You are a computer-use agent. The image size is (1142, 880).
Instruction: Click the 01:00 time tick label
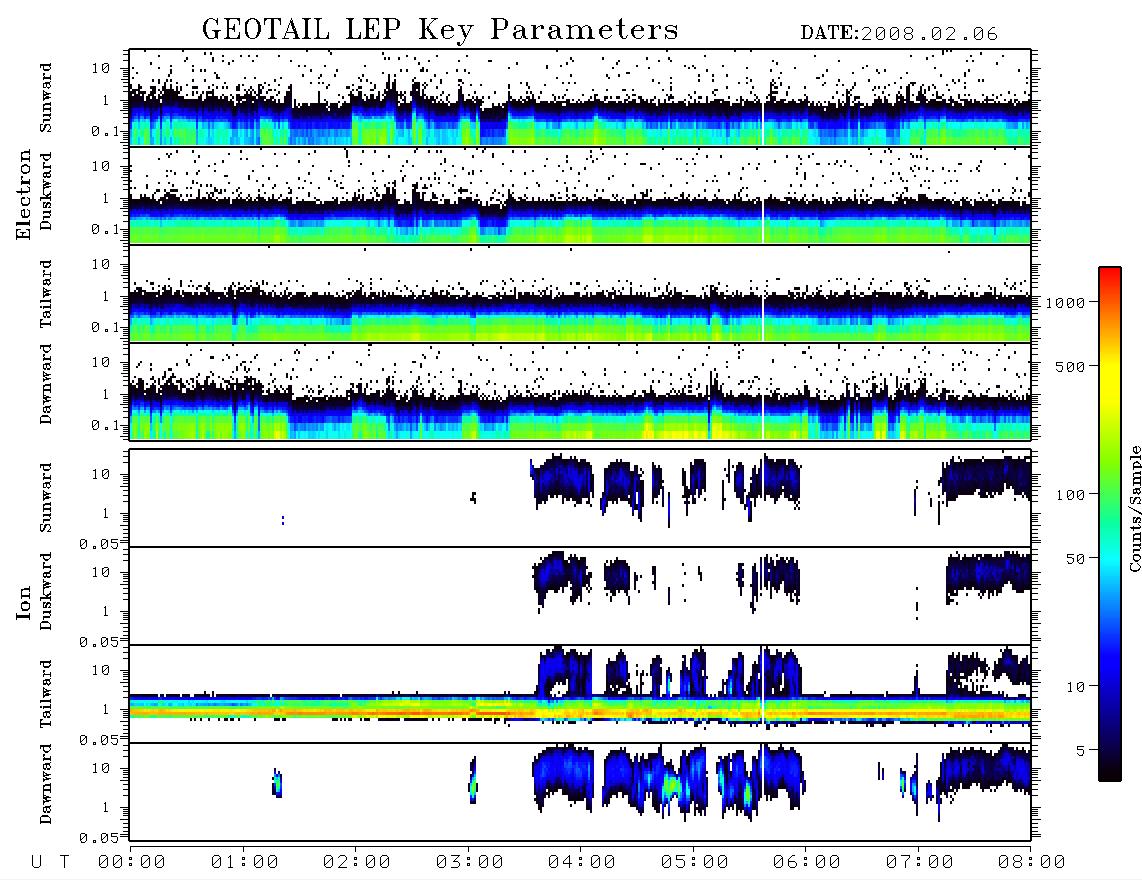244,863
